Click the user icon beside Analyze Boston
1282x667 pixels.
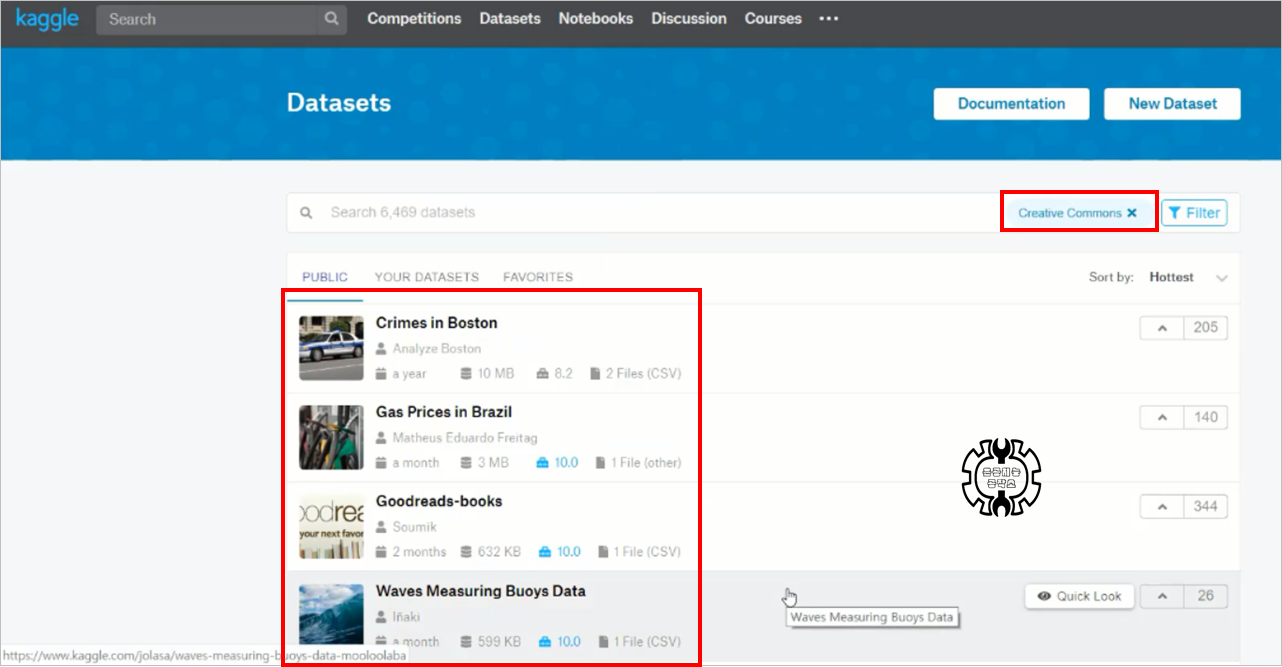pyautogui.click(x=381, y=349)
